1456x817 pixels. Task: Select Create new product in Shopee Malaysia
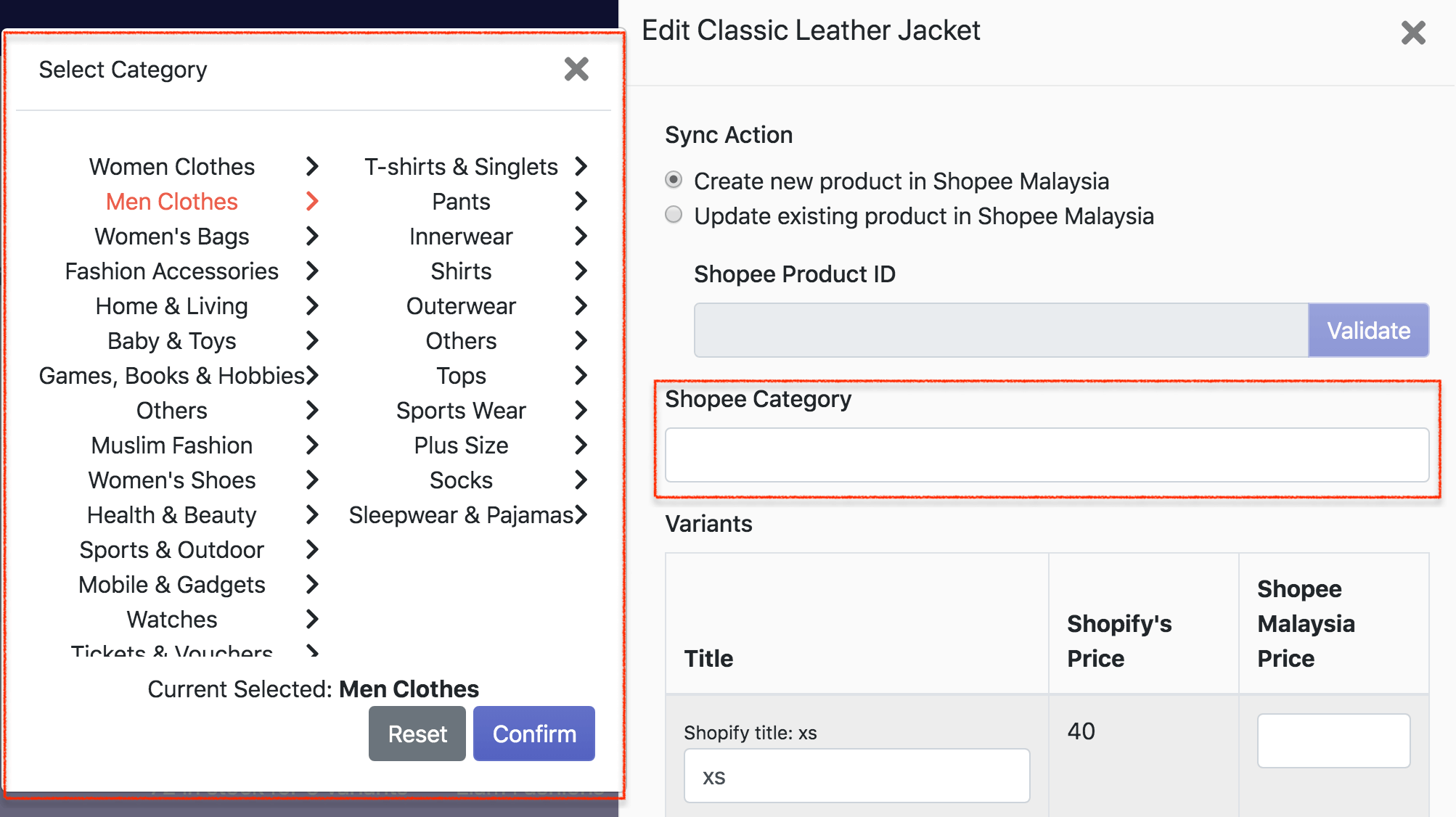pos(674,180)
